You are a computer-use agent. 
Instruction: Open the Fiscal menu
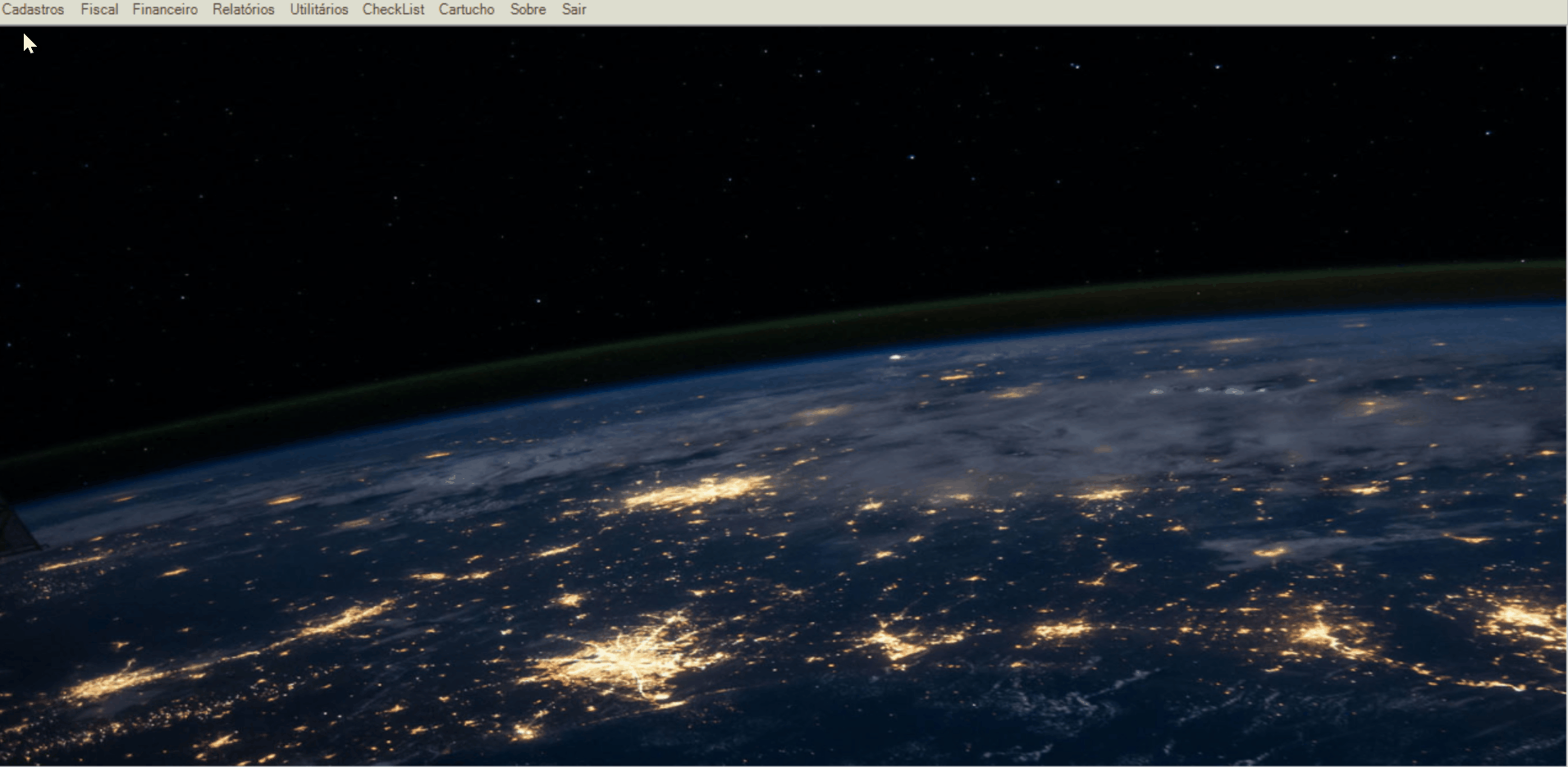click(x=99, y=10)
